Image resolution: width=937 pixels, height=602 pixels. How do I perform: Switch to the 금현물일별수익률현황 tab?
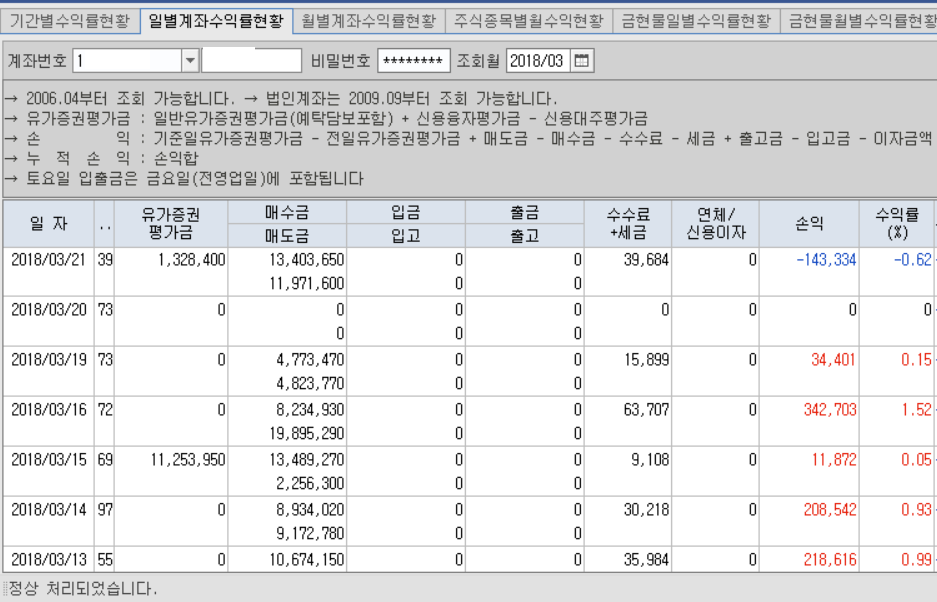(695, 20)
